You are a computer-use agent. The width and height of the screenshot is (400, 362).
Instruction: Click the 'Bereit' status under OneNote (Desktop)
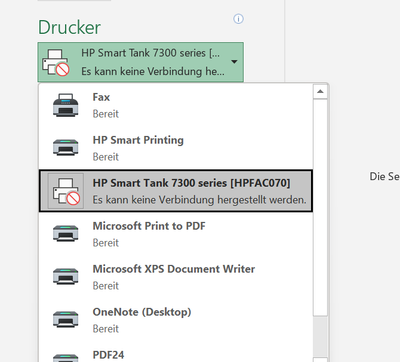[106, 329]
